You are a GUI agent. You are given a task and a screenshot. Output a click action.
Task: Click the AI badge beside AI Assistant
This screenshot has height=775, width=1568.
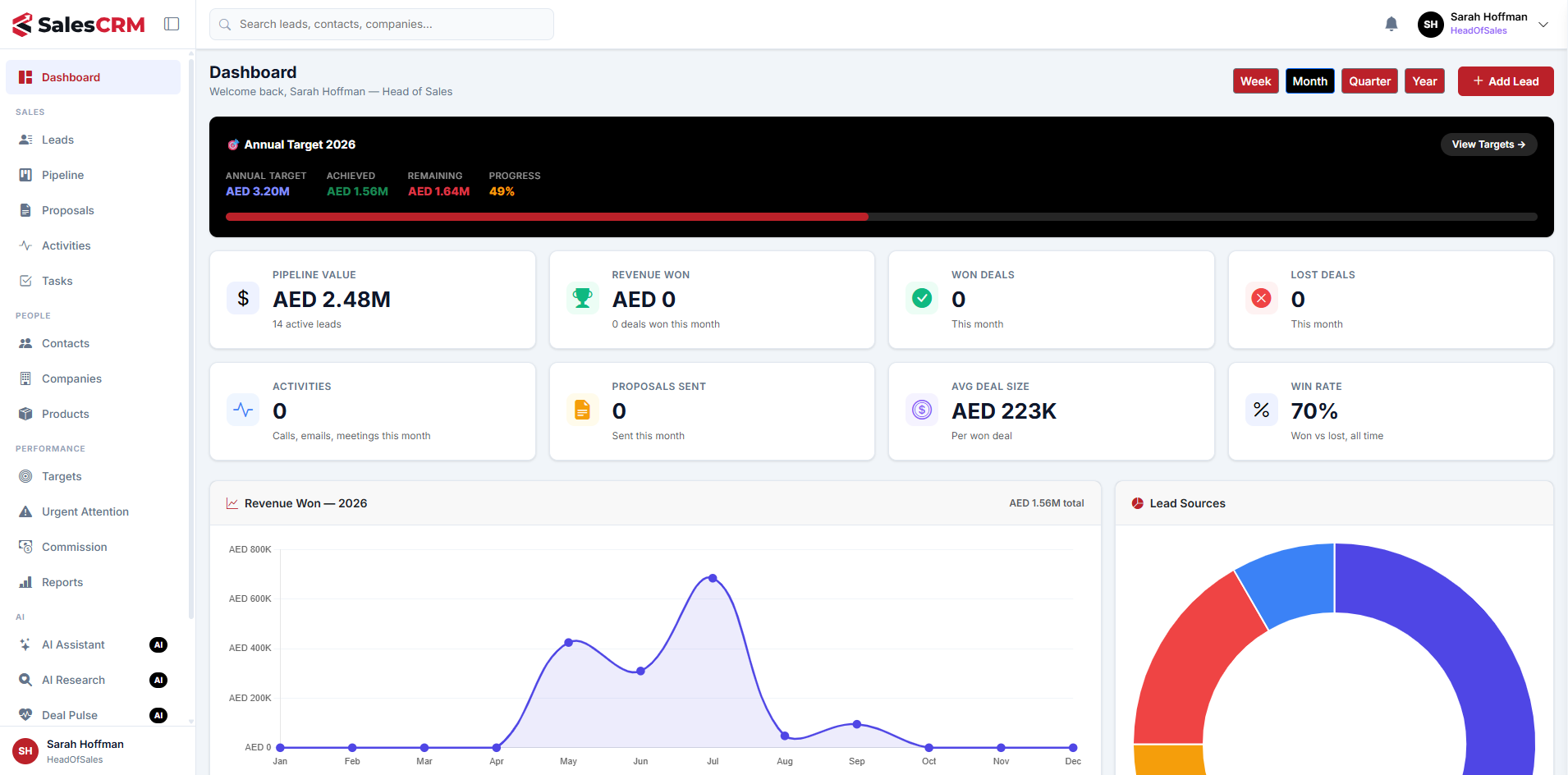pyautogui.click(x=158, y=644)
